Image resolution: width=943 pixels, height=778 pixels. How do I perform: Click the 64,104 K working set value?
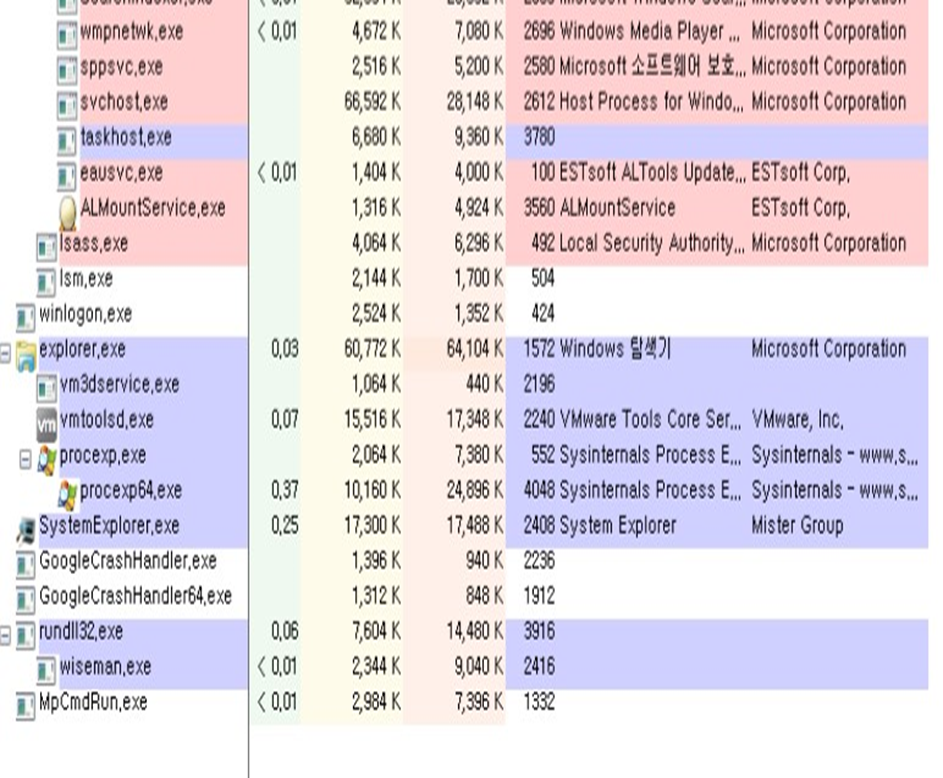coord(475,349)
